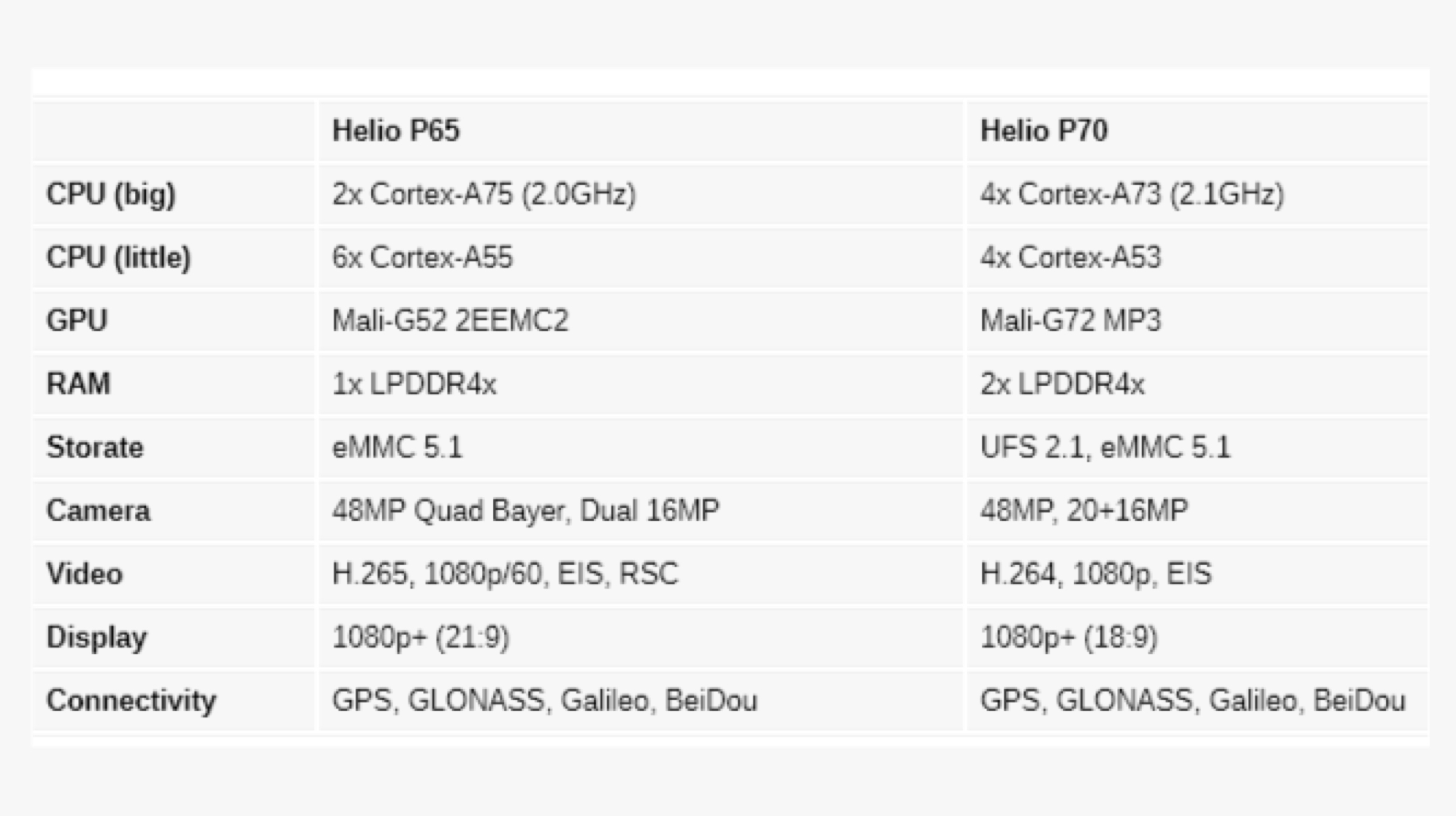Click the Helio P65 column header
Viewport: 1456px width, 816px height.
tap(396, 131)
